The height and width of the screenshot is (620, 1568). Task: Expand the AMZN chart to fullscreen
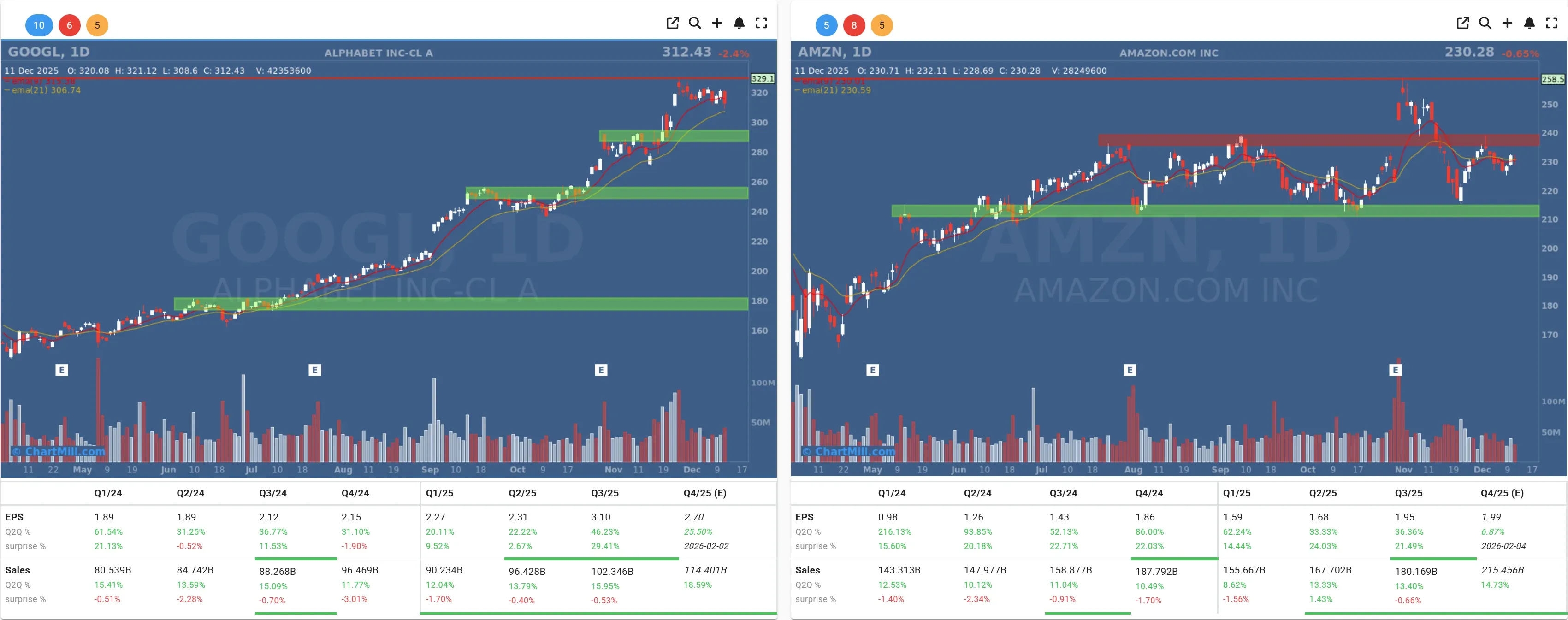coord(1551,23)
